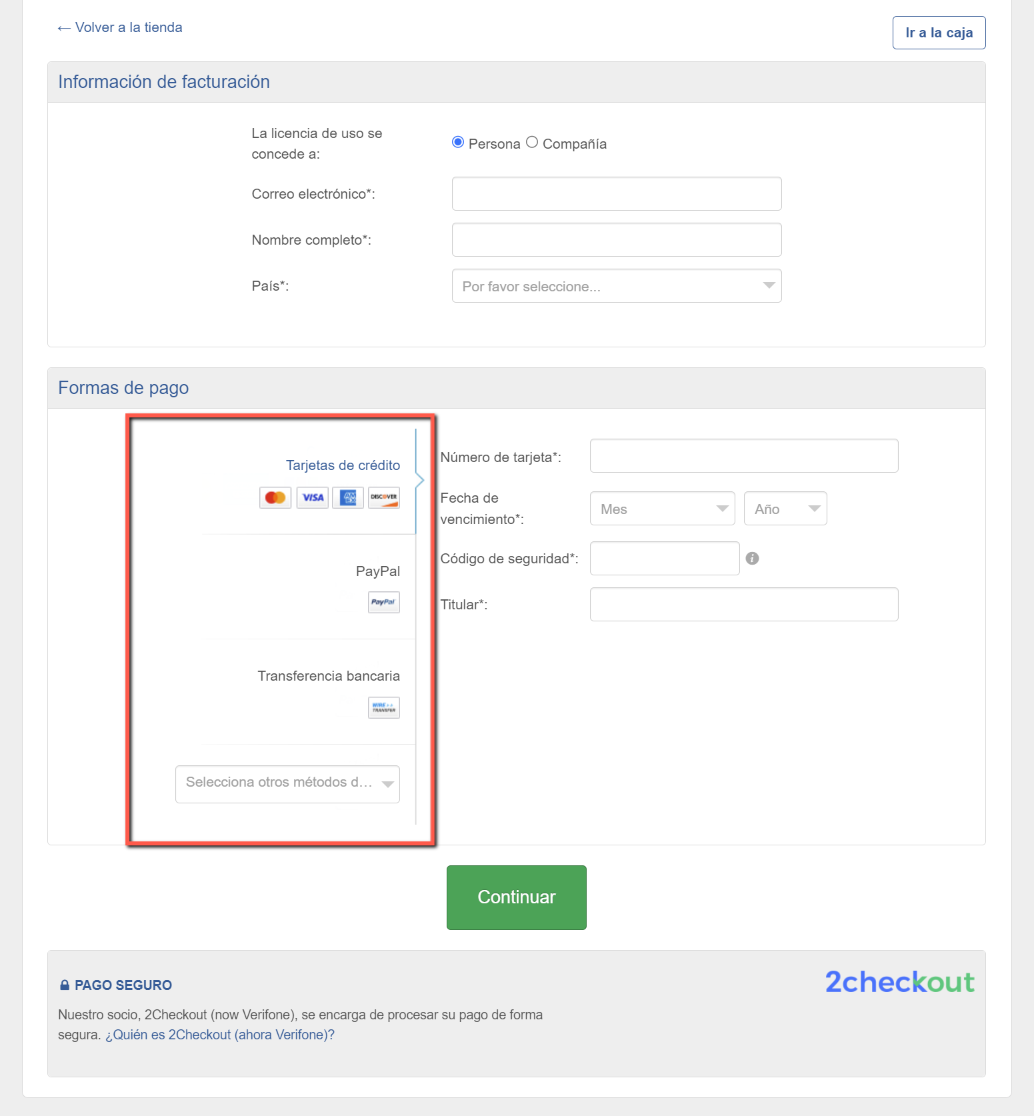Click the Discover card icon
Image resolution: width=1034 pixels, height=1116 pixels.
384,497
